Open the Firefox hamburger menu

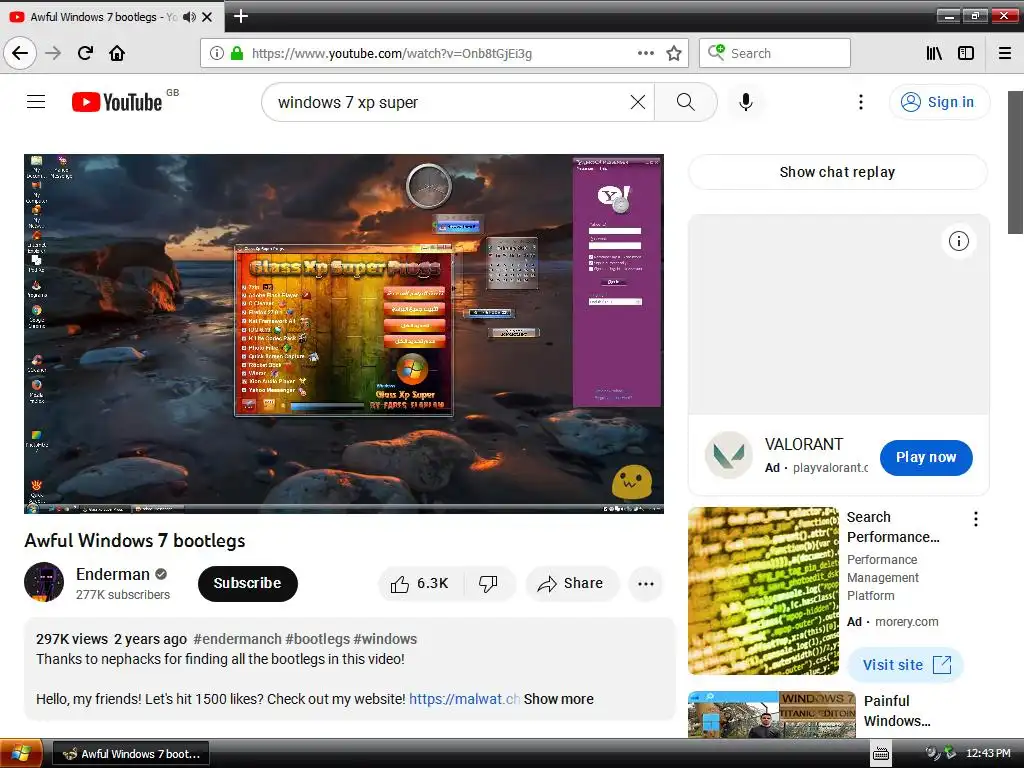click(x=1004, y=53)
